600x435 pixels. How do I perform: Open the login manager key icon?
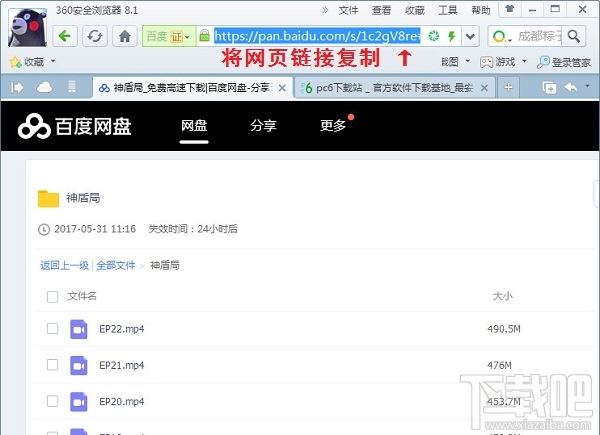tap(543, 62)
